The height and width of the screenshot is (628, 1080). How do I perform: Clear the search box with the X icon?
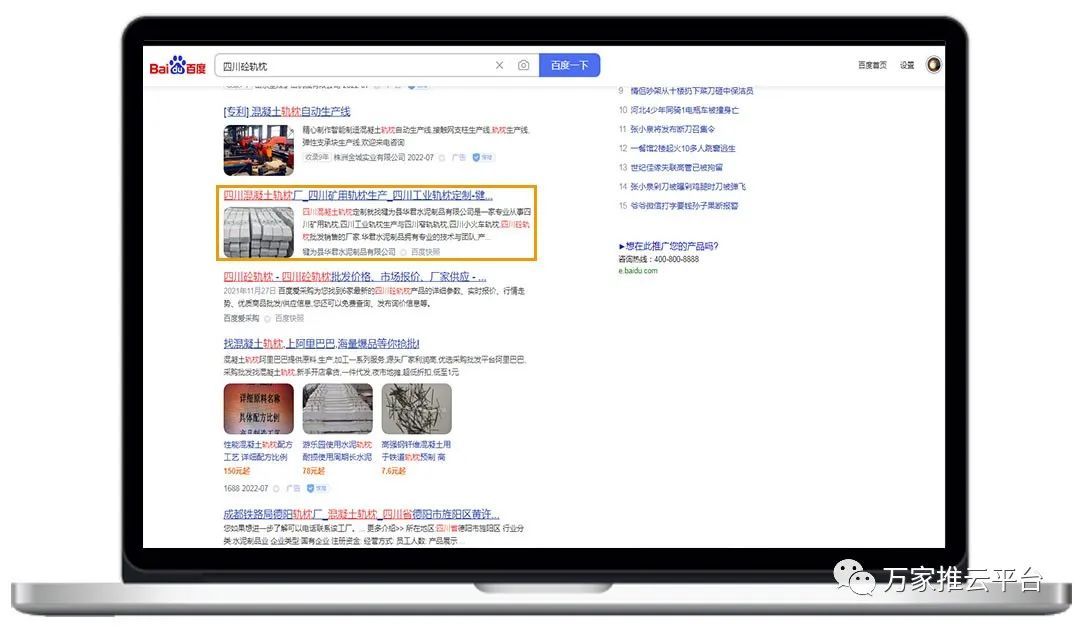pyautogui.click(x=499, y=66)
